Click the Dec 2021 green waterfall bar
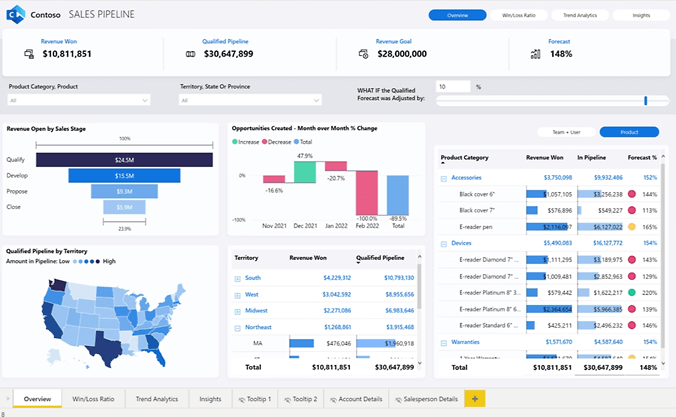 pyautogui.click(x=305, y=172)
